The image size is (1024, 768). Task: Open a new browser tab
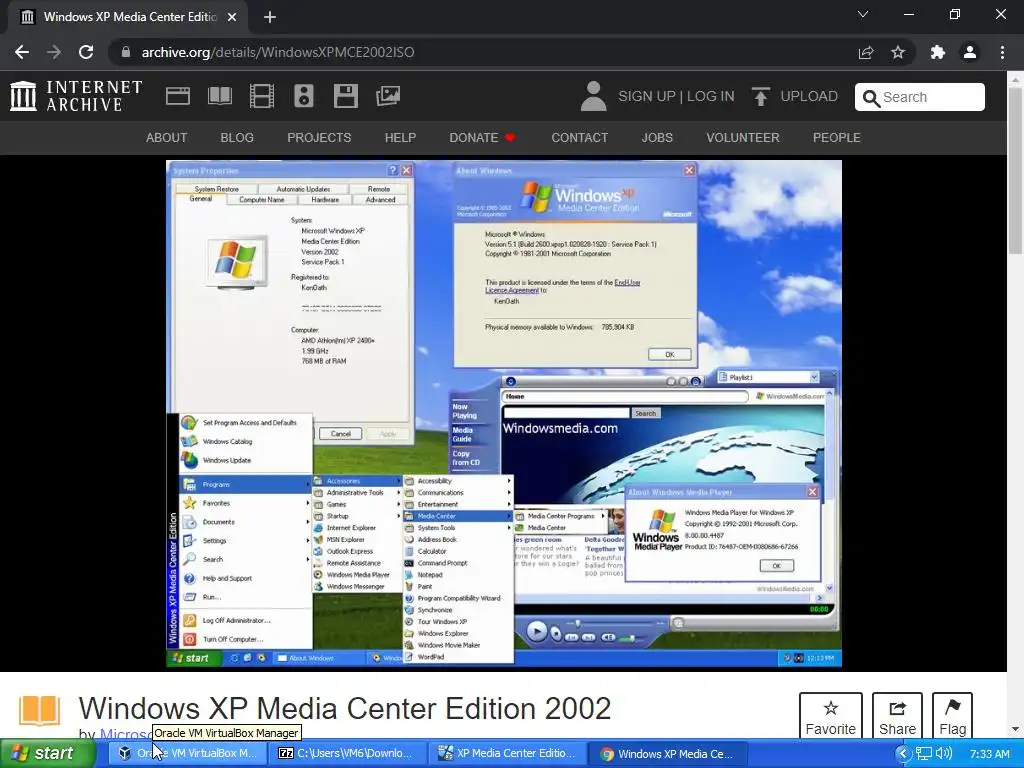pyautogui.click(x=270, y=17)
